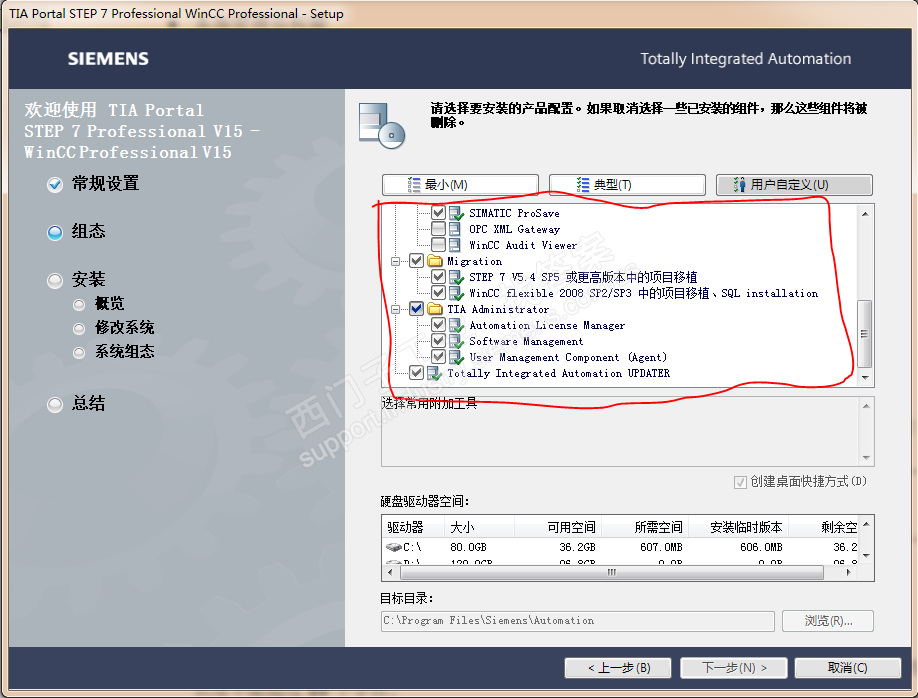This screenshot has width=918, height=698.
Task: Click the 安装临时版本 column header
Action: pos(739,527)
